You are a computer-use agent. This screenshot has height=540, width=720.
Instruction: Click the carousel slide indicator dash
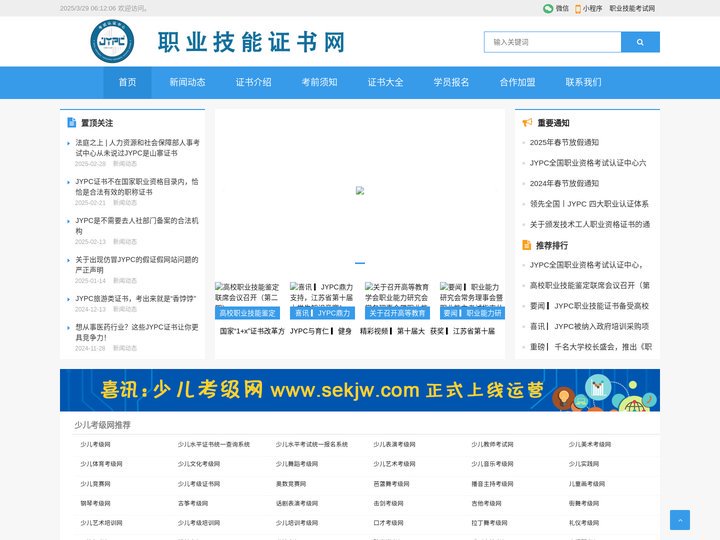pyautogui.click(x=360, y=263)
